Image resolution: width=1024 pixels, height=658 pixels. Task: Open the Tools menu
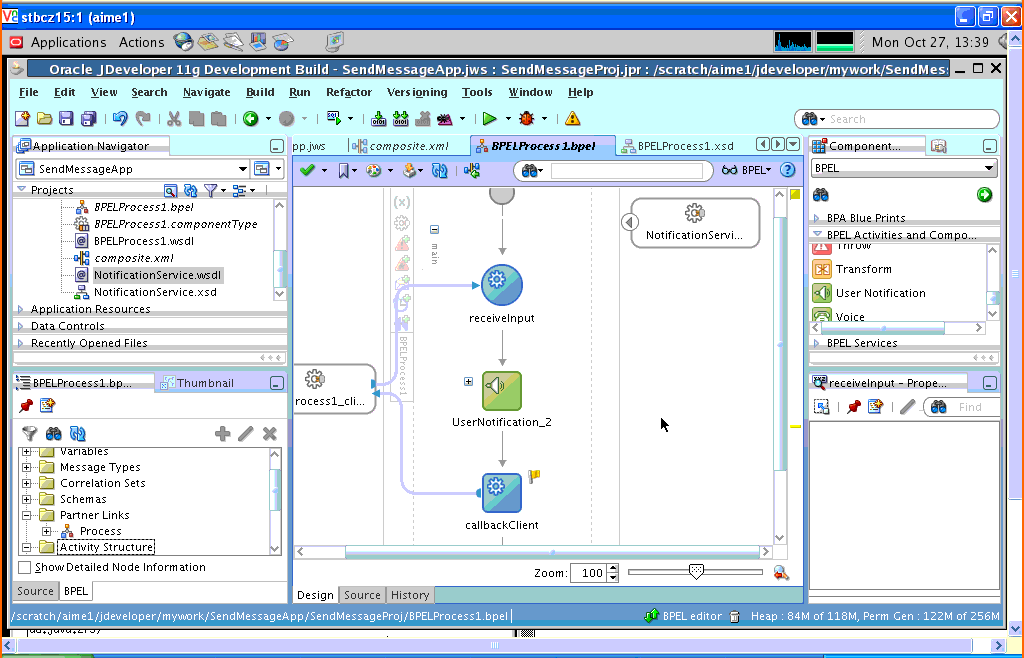pyautogui.click(x=477, y=93)
